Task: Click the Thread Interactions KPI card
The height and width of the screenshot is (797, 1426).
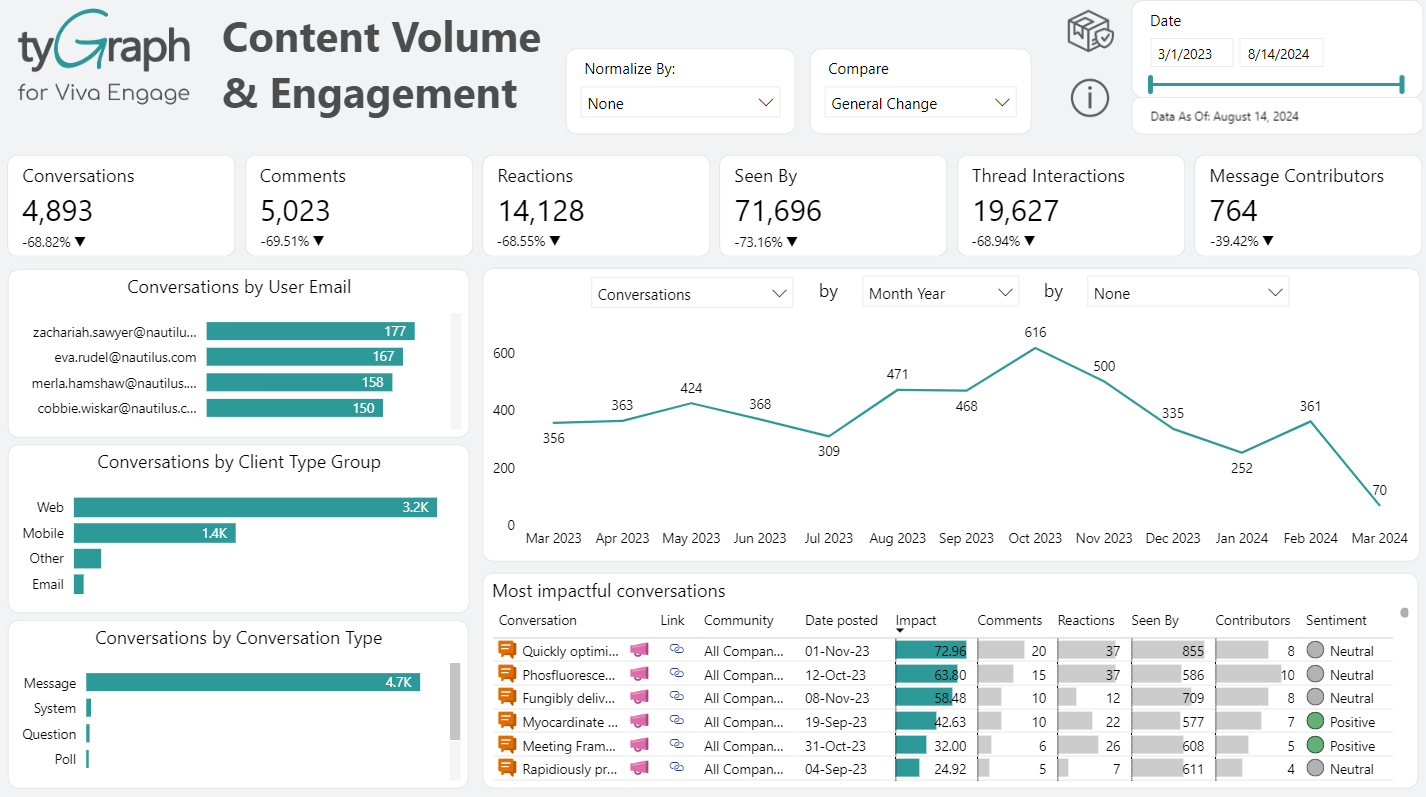Action: pos(1070,205)
